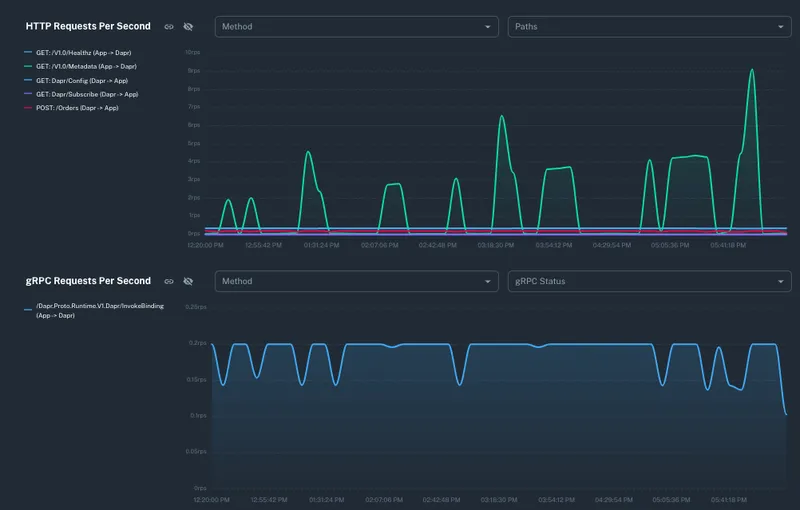Click green color marker for Metadata series

click(x=29, y=66)
